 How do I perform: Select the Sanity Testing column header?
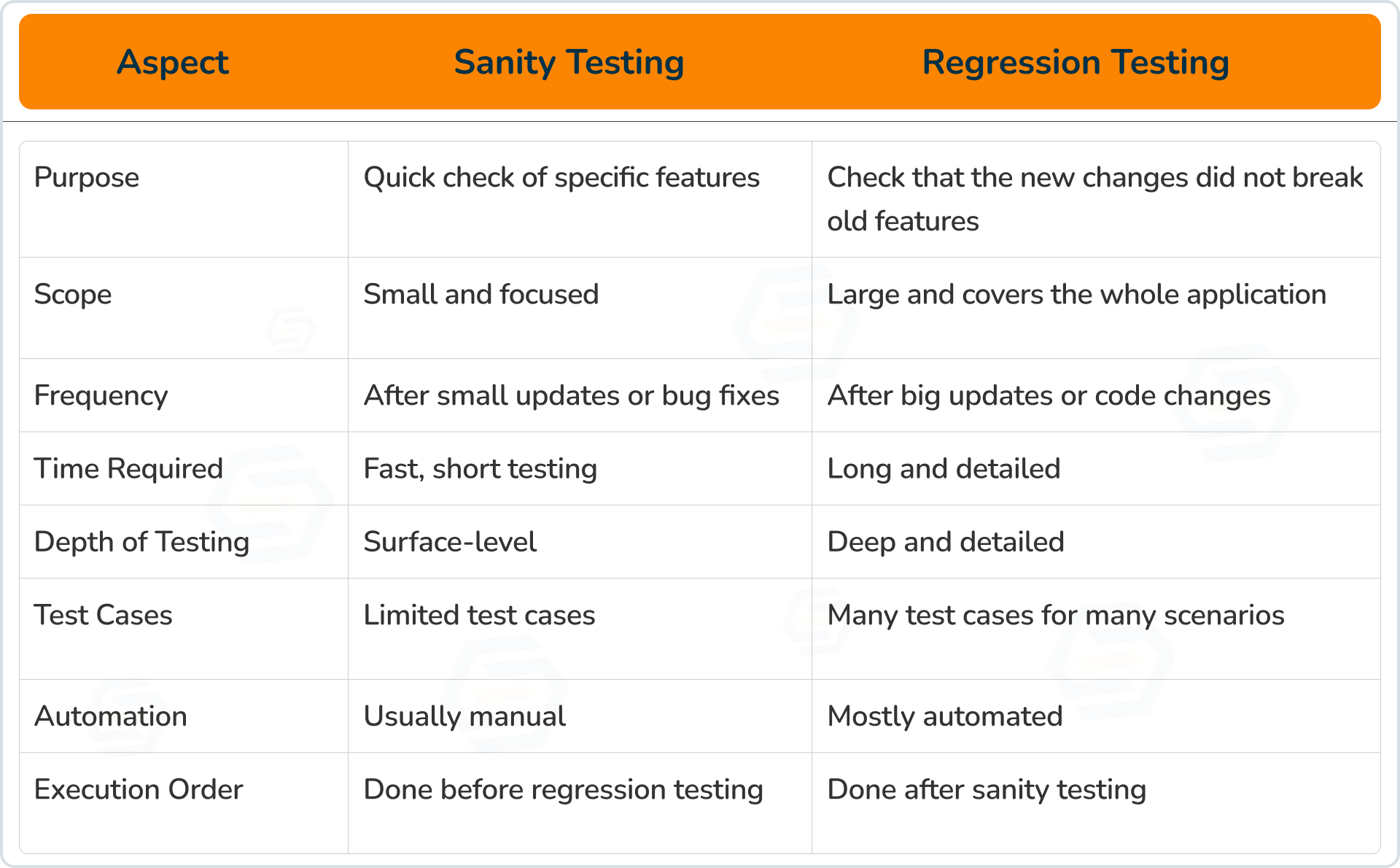pyautogui.click(x=569, y=62)
